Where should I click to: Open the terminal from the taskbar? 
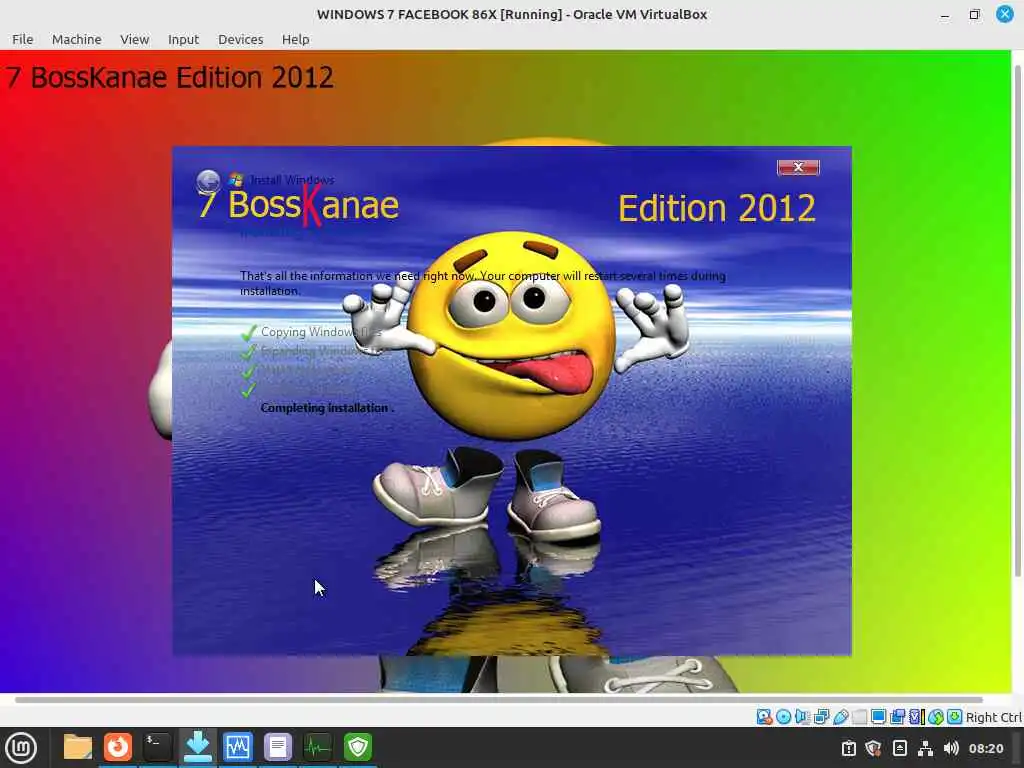point(157,747)
